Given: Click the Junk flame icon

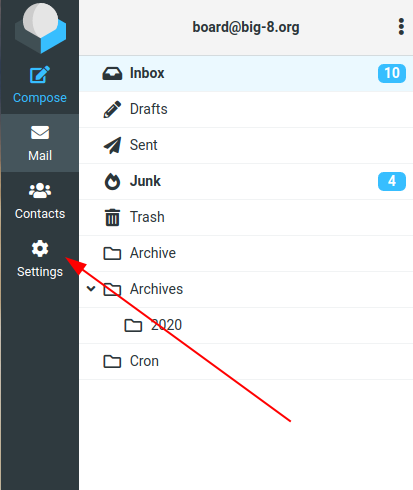Looking at the screenshot, I should click(x=112, y=181).
